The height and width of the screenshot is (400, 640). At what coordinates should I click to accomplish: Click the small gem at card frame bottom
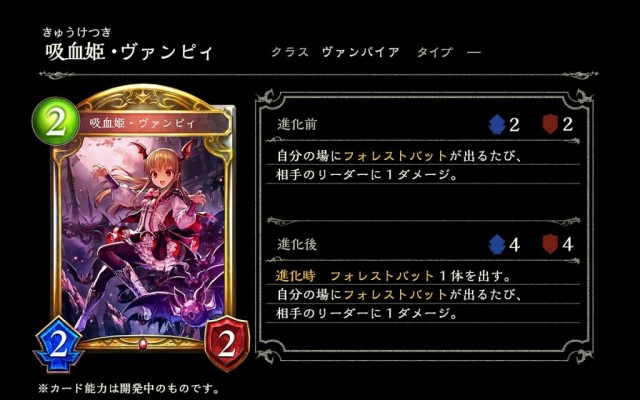pyautogui.click(x=142, y=345)
